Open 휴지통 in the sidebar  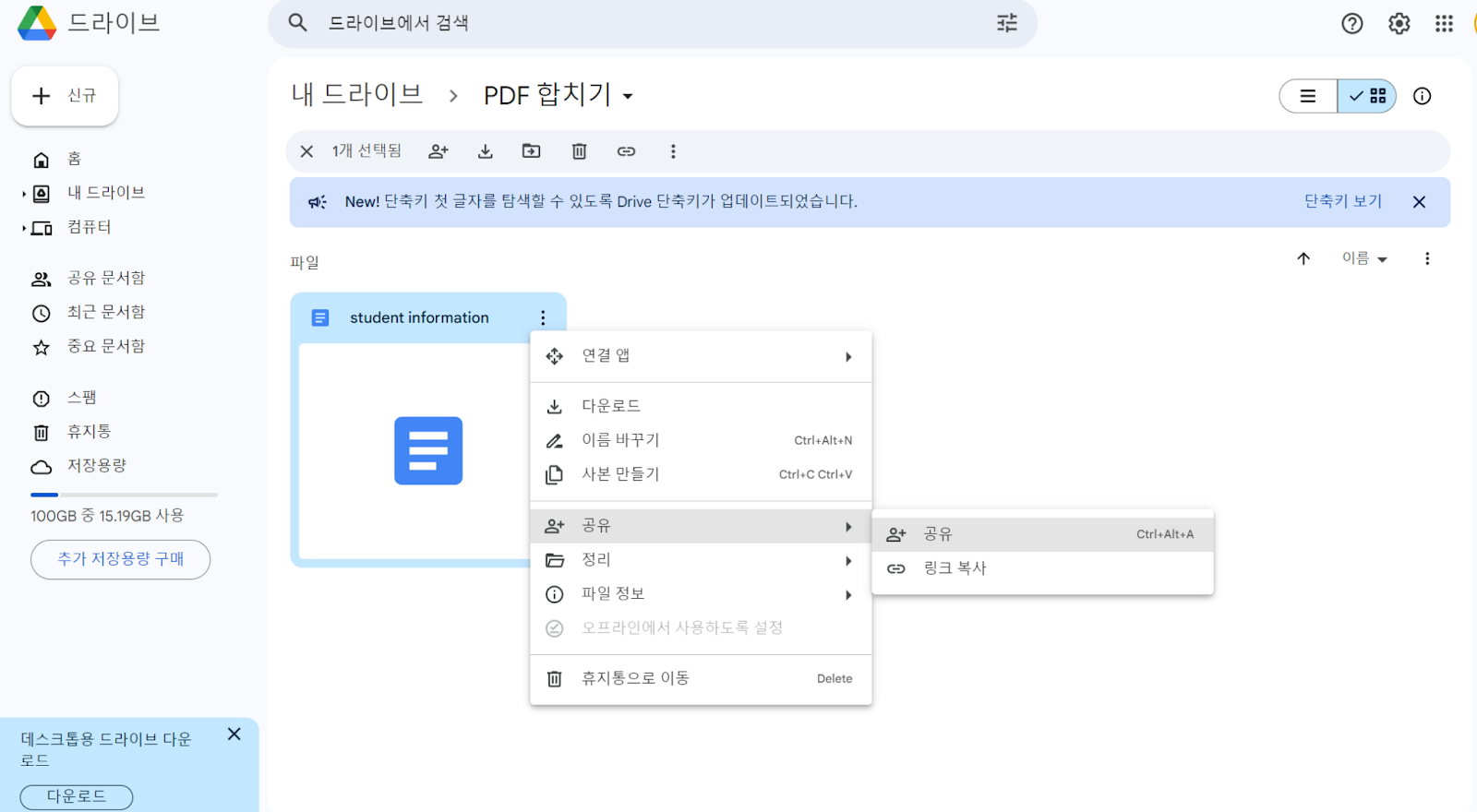click(x=89, y=432)
